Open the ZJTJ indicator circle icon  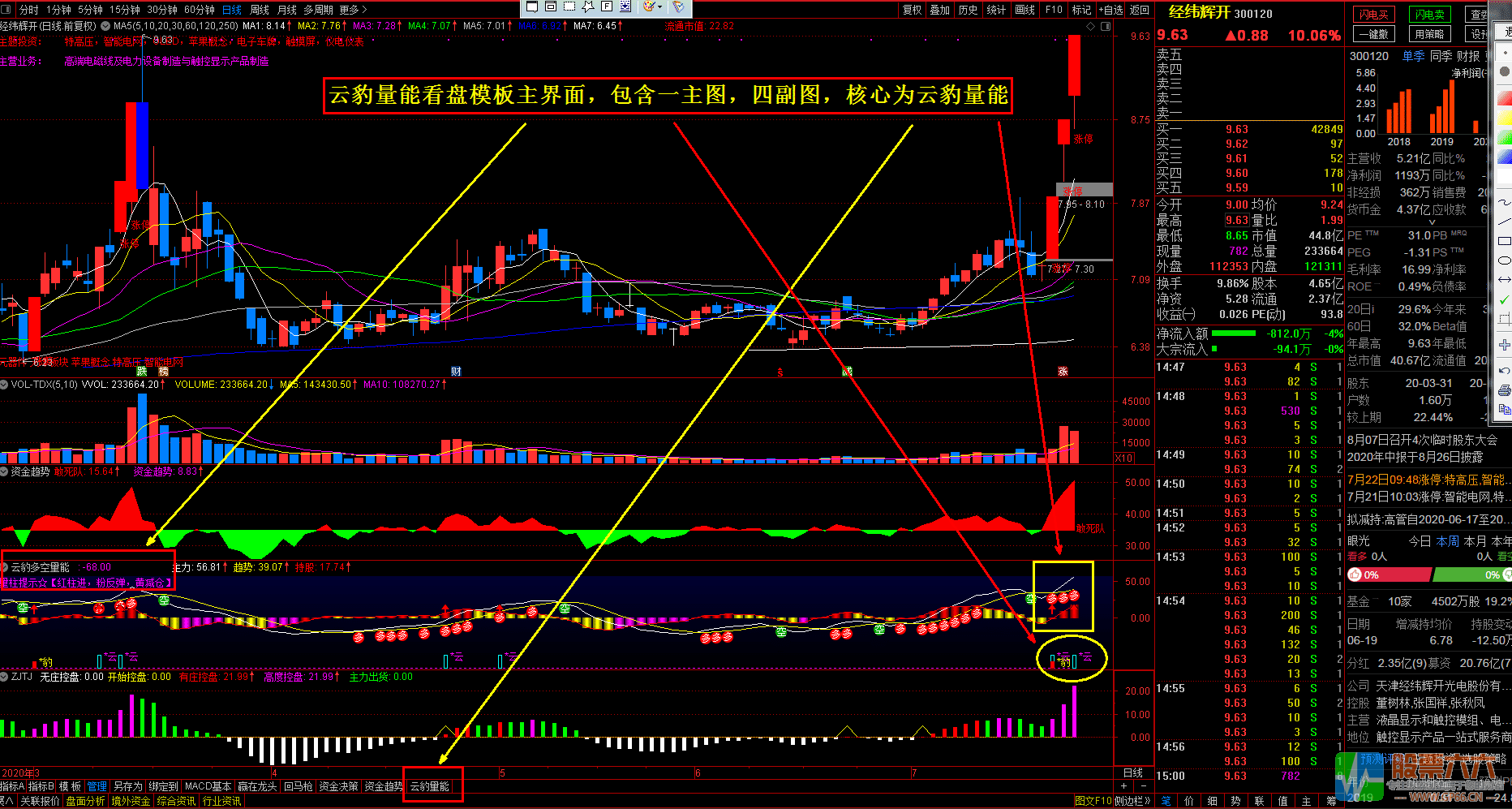coord(4,677)
